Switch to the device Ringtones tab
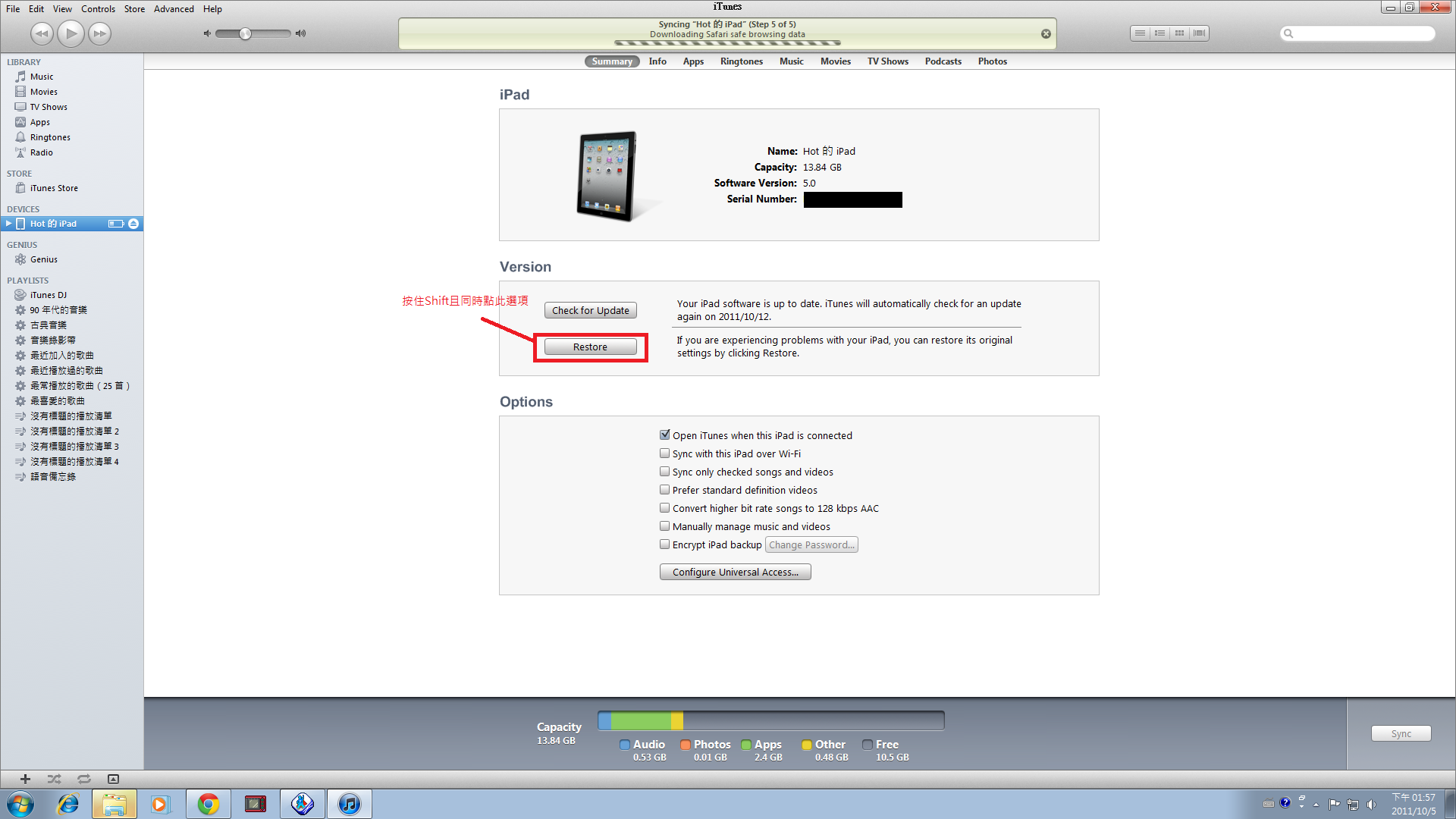 pos(742,61)
